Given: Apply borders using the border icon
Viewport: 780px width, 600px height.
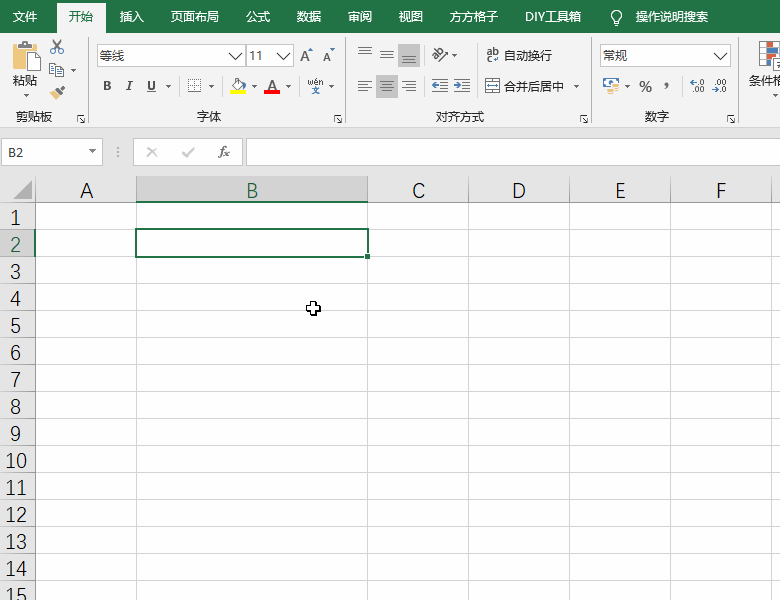Looking at the screenshot, I should coord(194,86).
